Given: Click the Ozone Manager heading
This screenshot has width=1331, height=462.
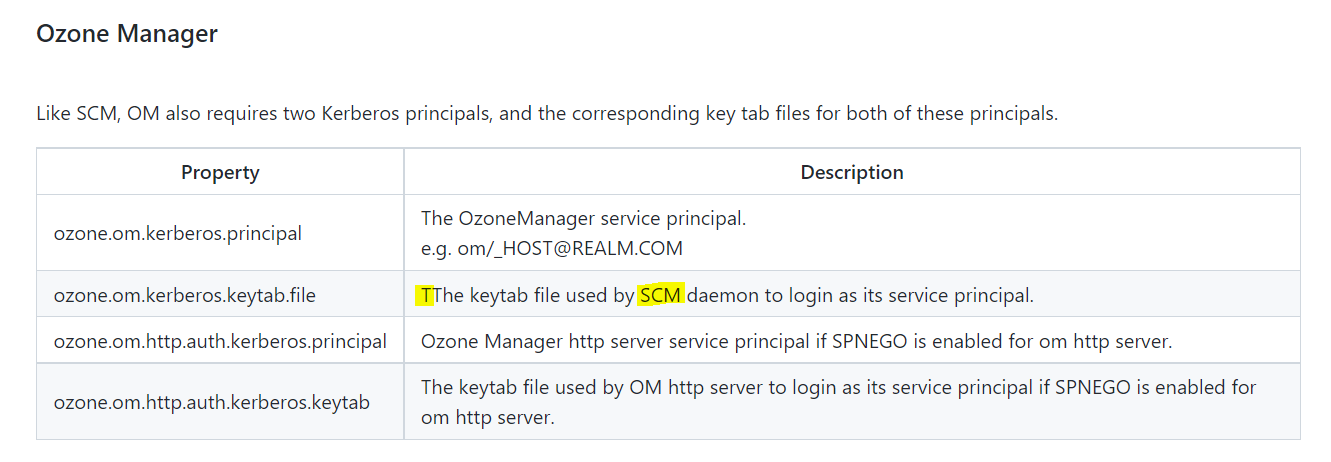Looking at the screenshot, I should coord(127,33).
